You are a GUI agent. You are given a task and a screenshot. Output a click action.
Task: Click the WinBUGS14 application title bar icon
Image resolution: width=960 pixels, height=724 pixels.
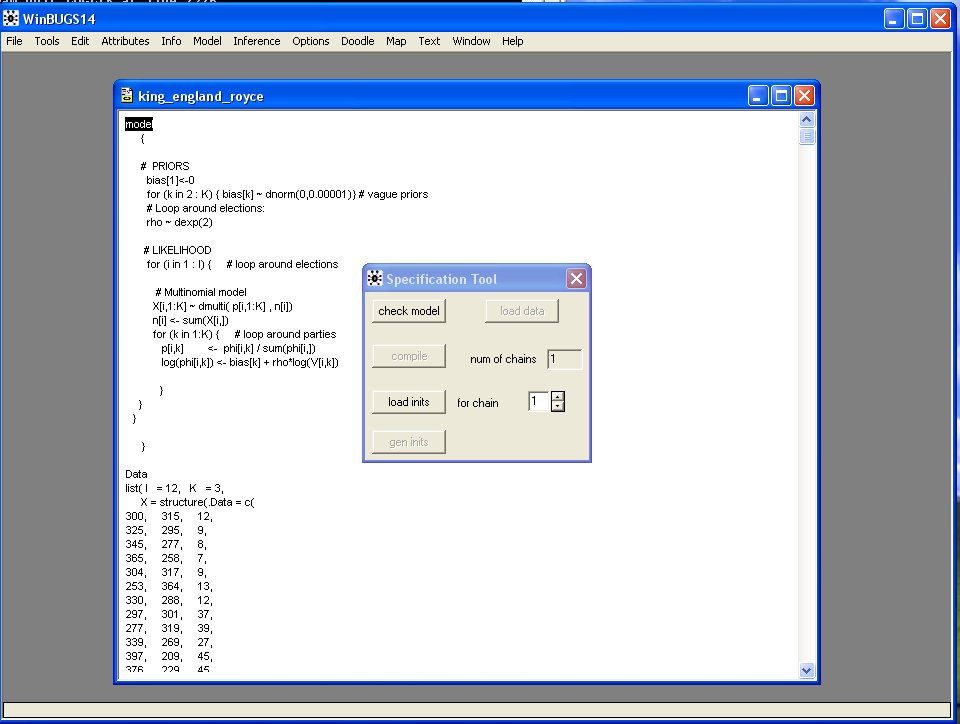click(x=11, y=19)
